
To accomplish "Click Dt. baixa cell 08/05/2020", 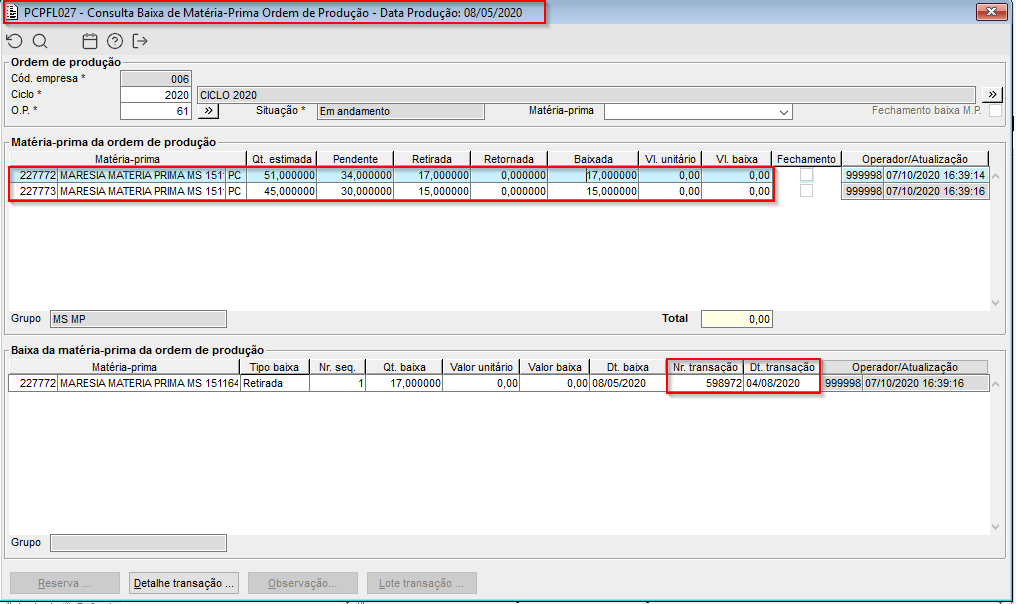I will 628,383.
